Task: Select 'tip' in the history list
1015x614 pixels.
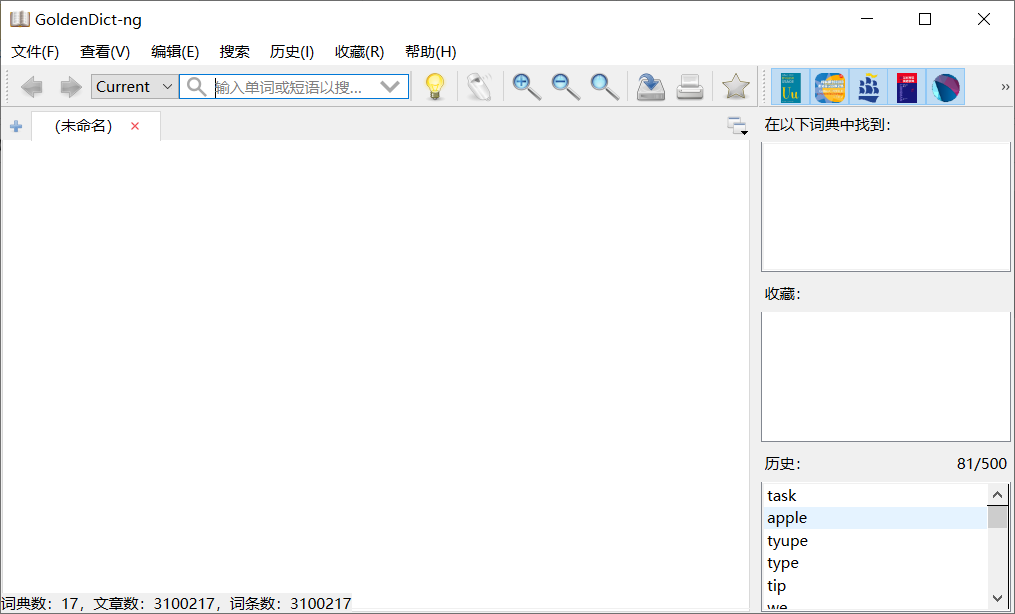Action: point(875,586)
